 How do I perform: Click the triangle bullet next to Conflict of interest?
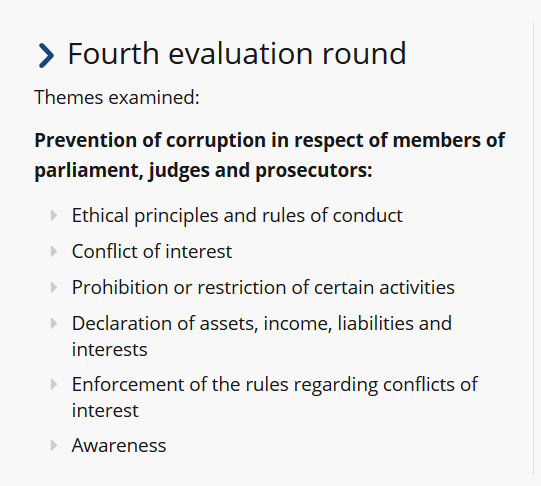[54, 251]
